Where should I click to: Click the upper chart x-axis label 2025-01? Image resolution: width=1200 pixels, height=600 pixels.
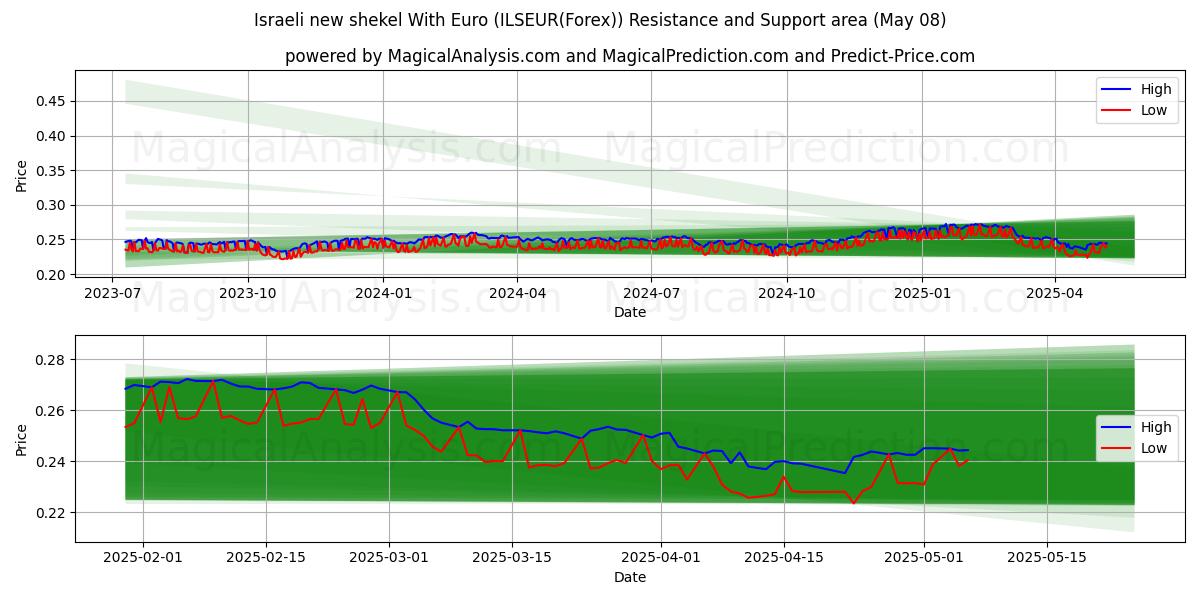(922, 294)
